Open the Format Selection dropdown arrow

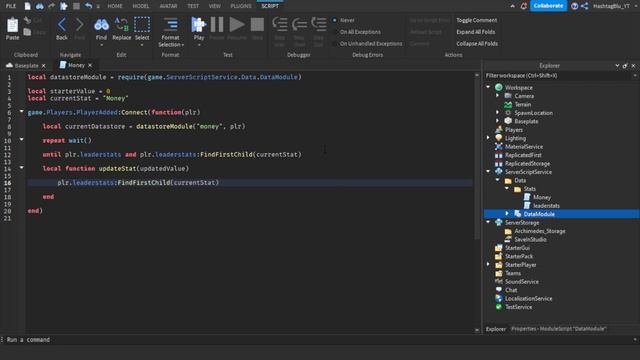pyautogui.click(x=182, y=44)
